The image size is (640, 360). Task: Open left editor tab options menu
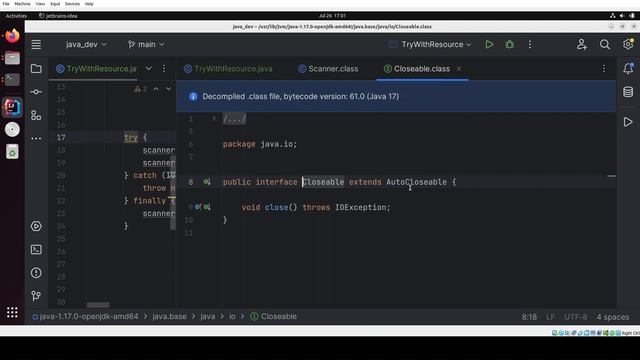164,68
